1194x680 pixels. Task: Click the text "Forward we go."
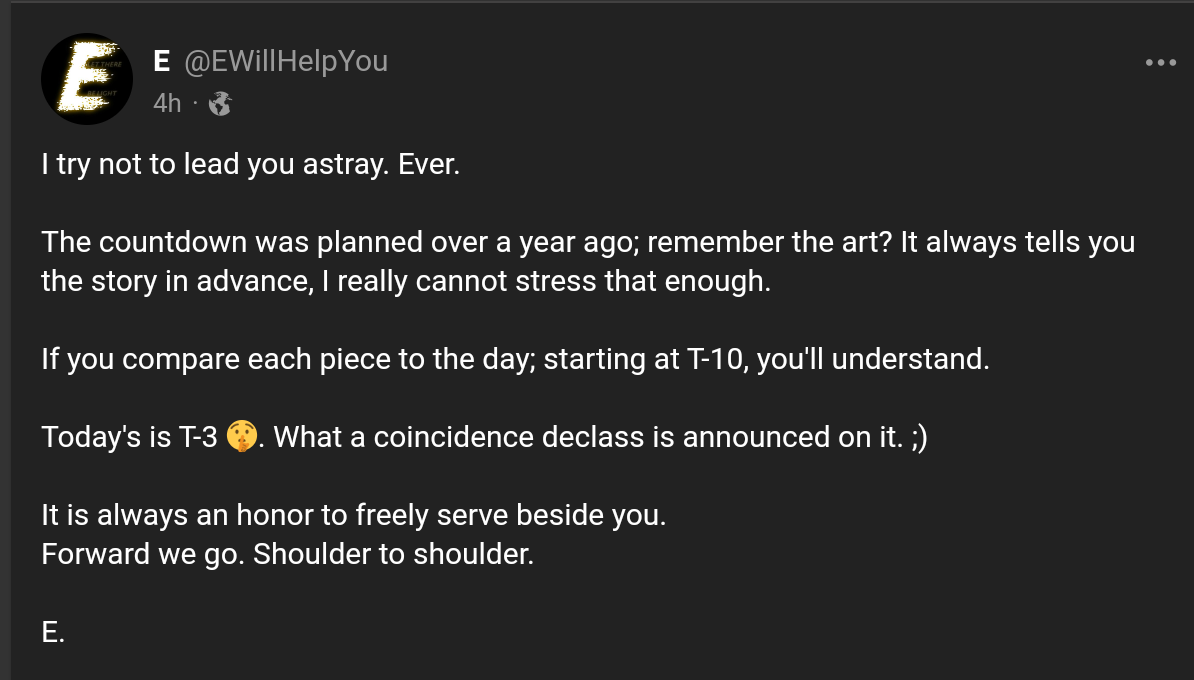[x=141, y=553]
